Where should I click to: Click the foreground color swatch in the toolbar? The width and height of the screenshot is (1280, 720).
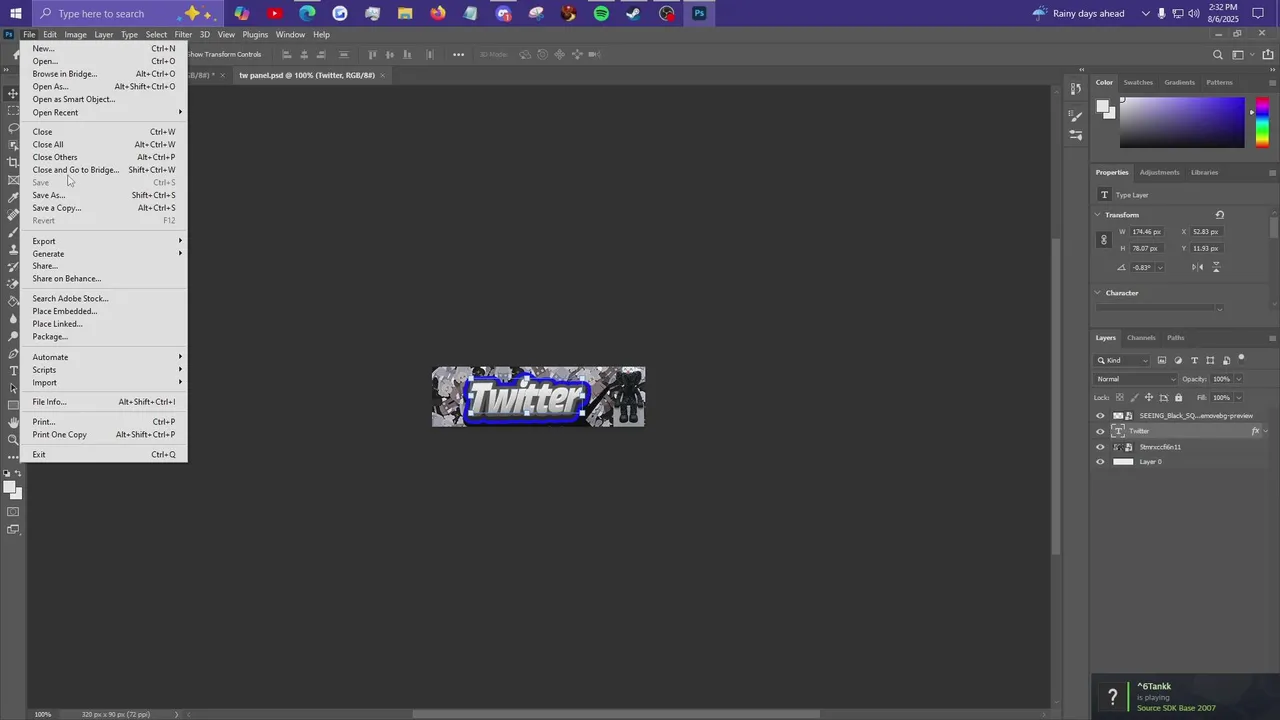tap(9, 487)
